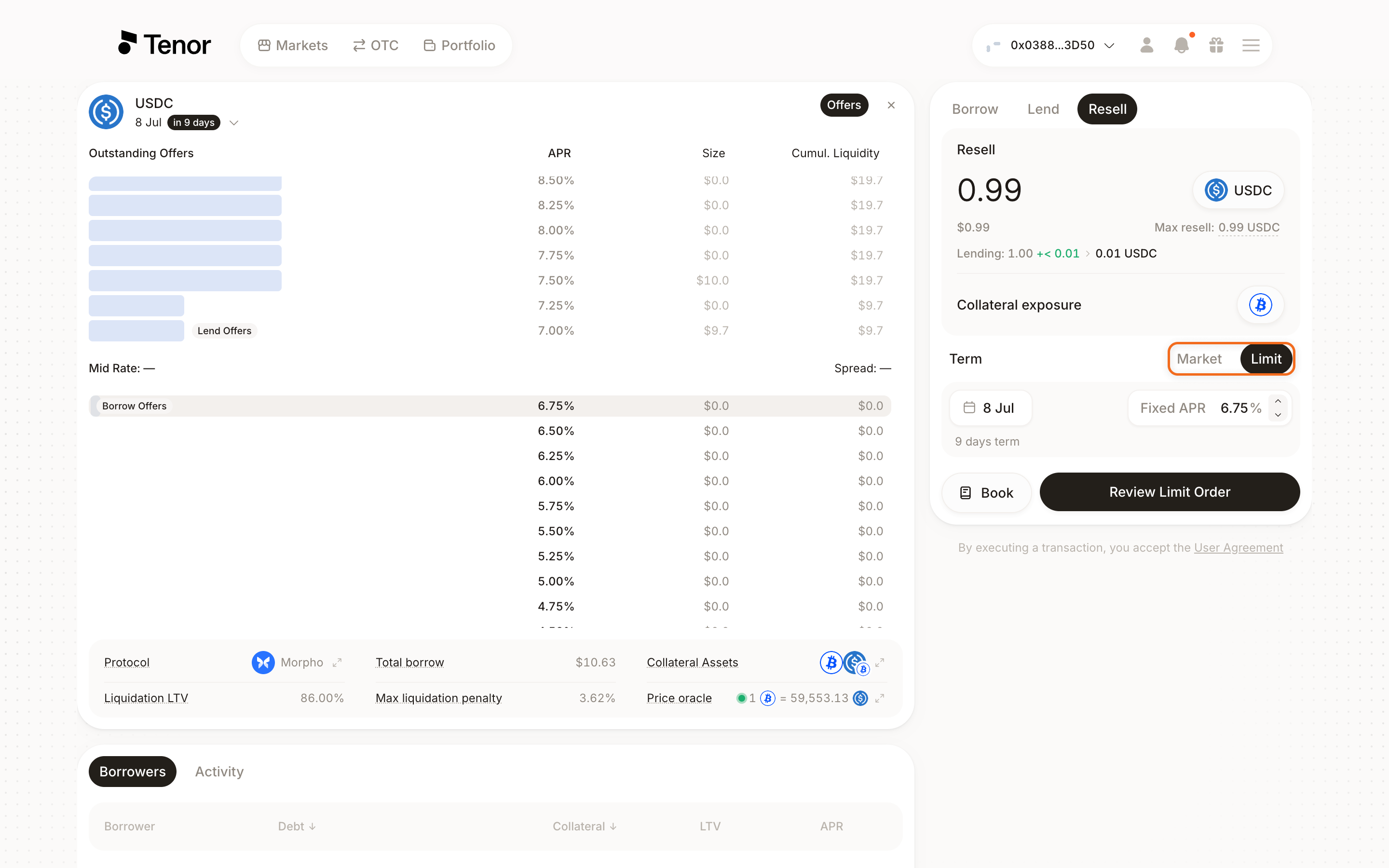Open the order Book button
The width and height of the screenshot is (1389, 868).
987,492
